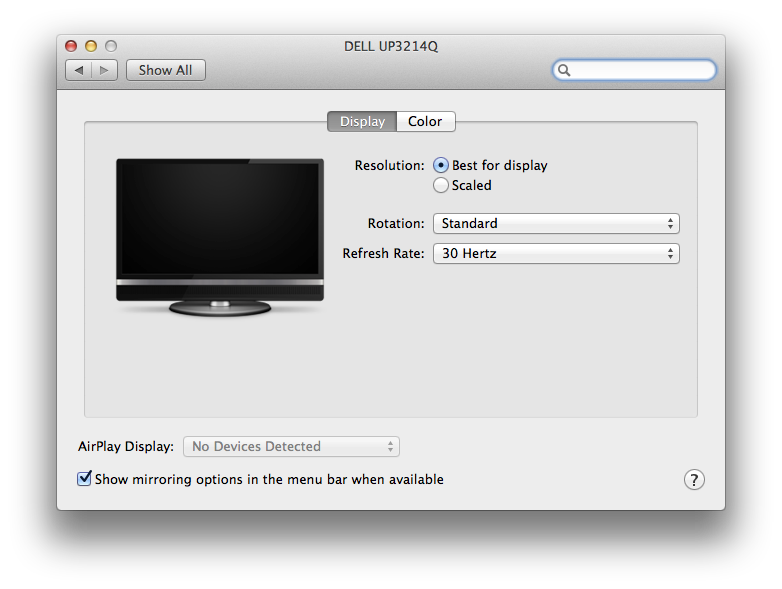Close the DELL UP3214Q window
This screenshot has height=589, width=782.
(x=71, y=46)
